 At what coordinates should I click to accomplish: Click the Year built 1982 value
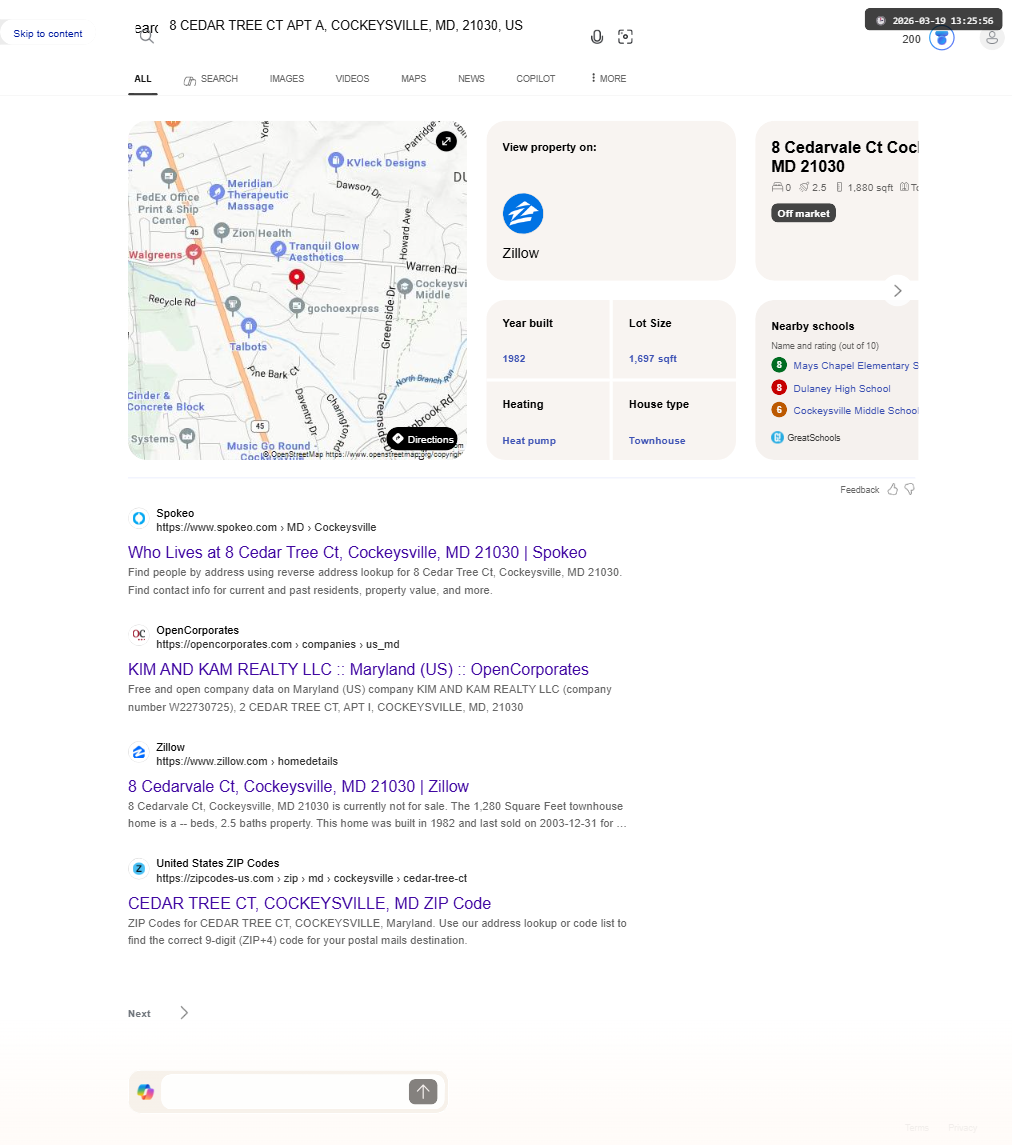click(514, 359)
